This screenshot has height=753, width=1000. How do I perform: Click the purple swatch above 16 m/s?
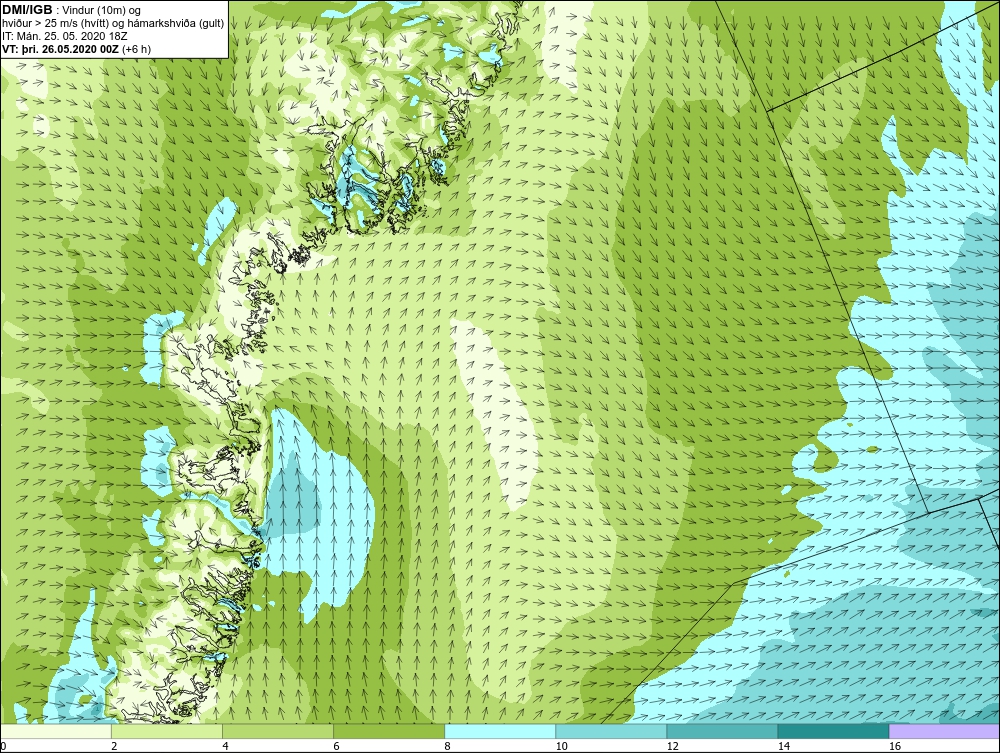click(x=944, y=731)
